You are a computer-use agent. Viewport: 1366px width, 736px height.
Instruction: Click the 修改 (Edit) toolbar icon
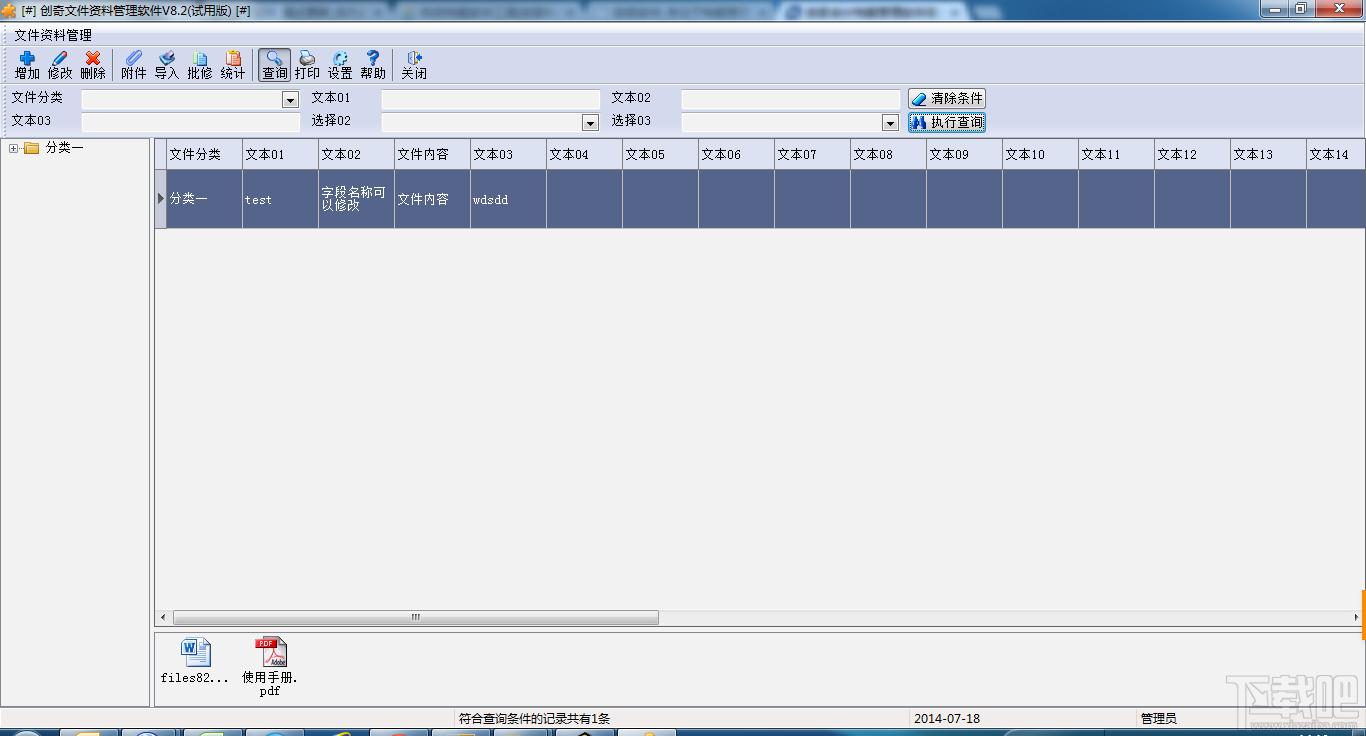point(60,65)
